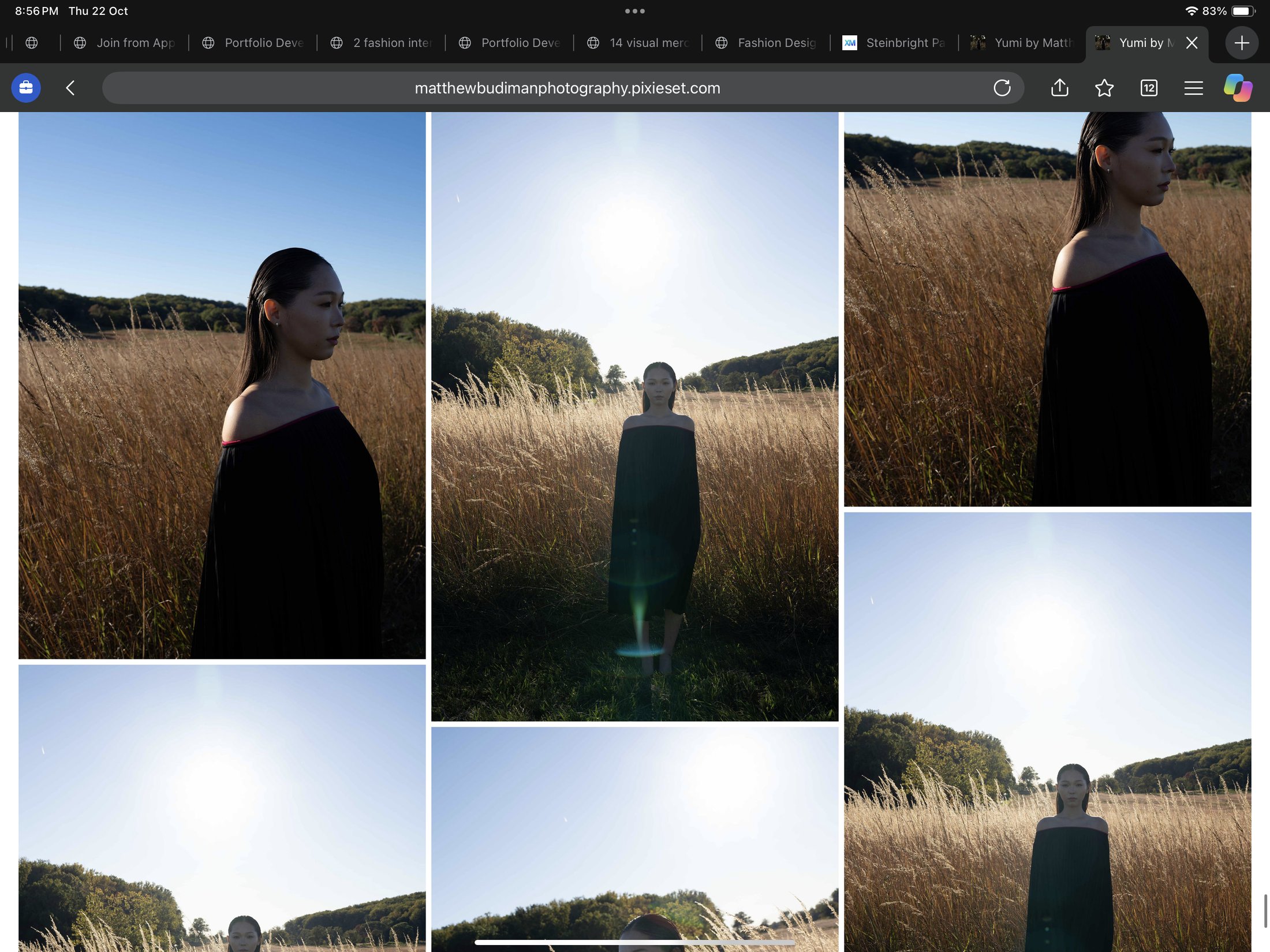The height and width of the screenshot is (952, 1270).
Task: Tap the battery status indicator
Action: [1243, 11]
